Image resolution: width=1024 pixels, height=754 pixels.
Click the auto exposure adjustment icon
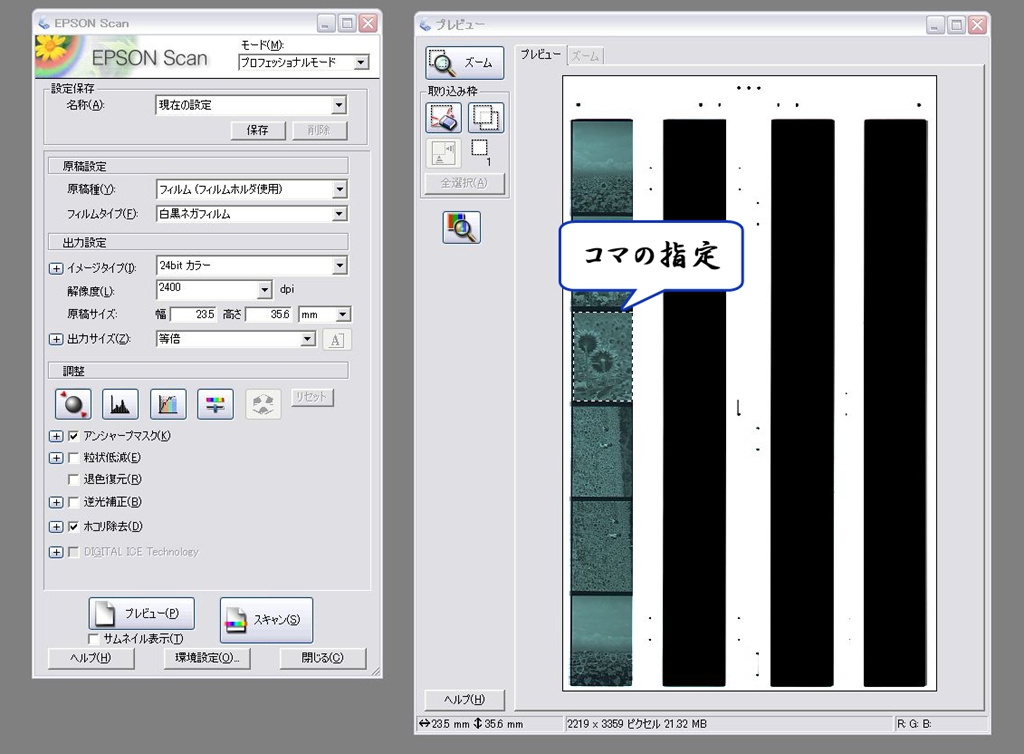73,404
